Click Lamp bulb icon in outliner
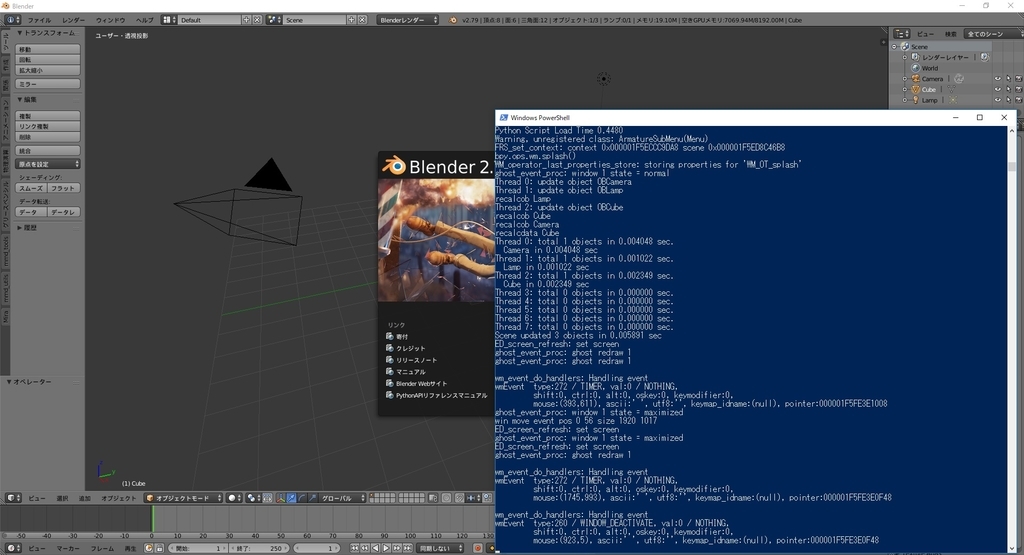 point(916,100)
